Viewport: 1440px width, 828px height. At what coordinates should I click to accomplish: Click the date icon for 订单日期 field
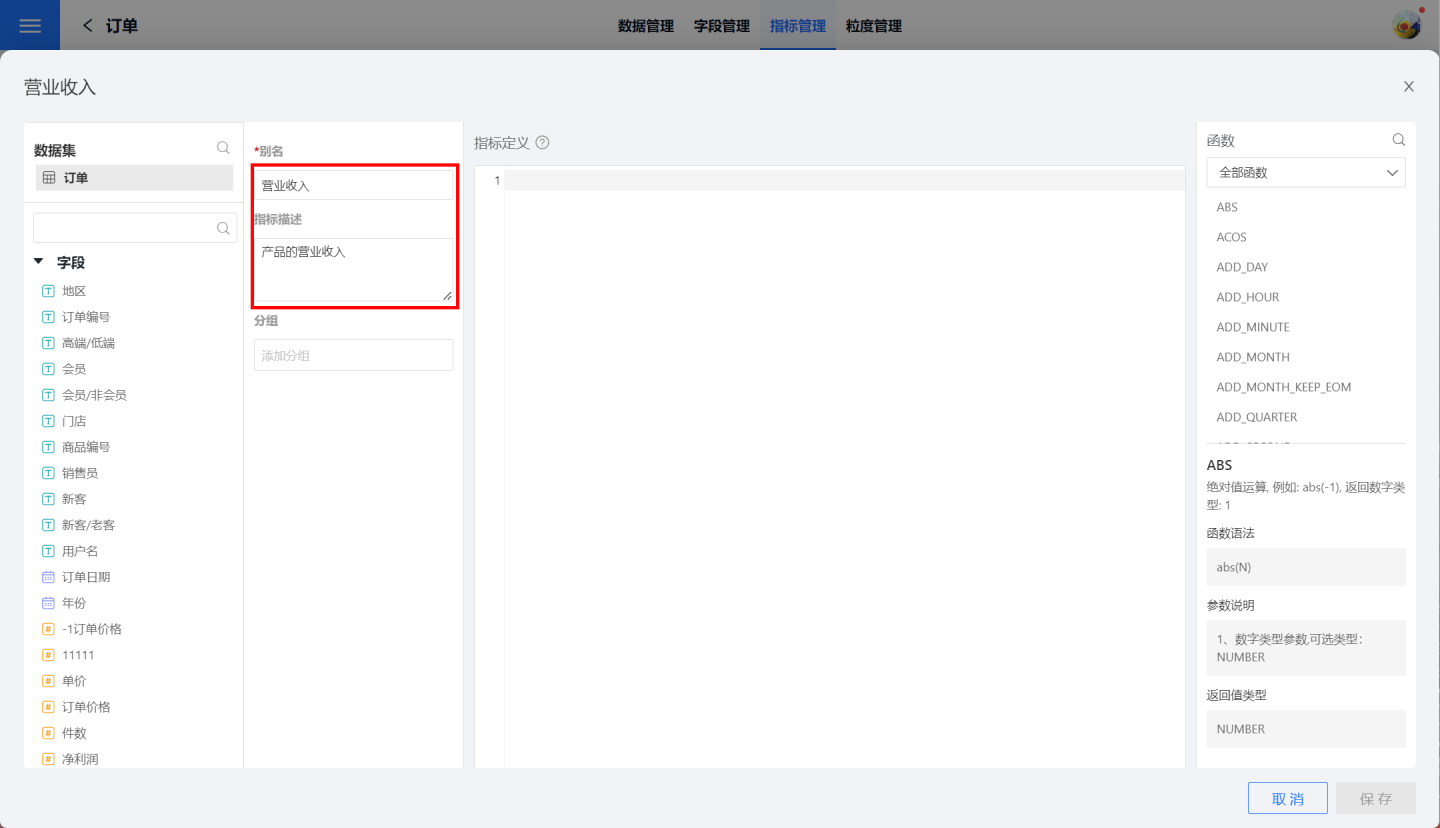48,577
